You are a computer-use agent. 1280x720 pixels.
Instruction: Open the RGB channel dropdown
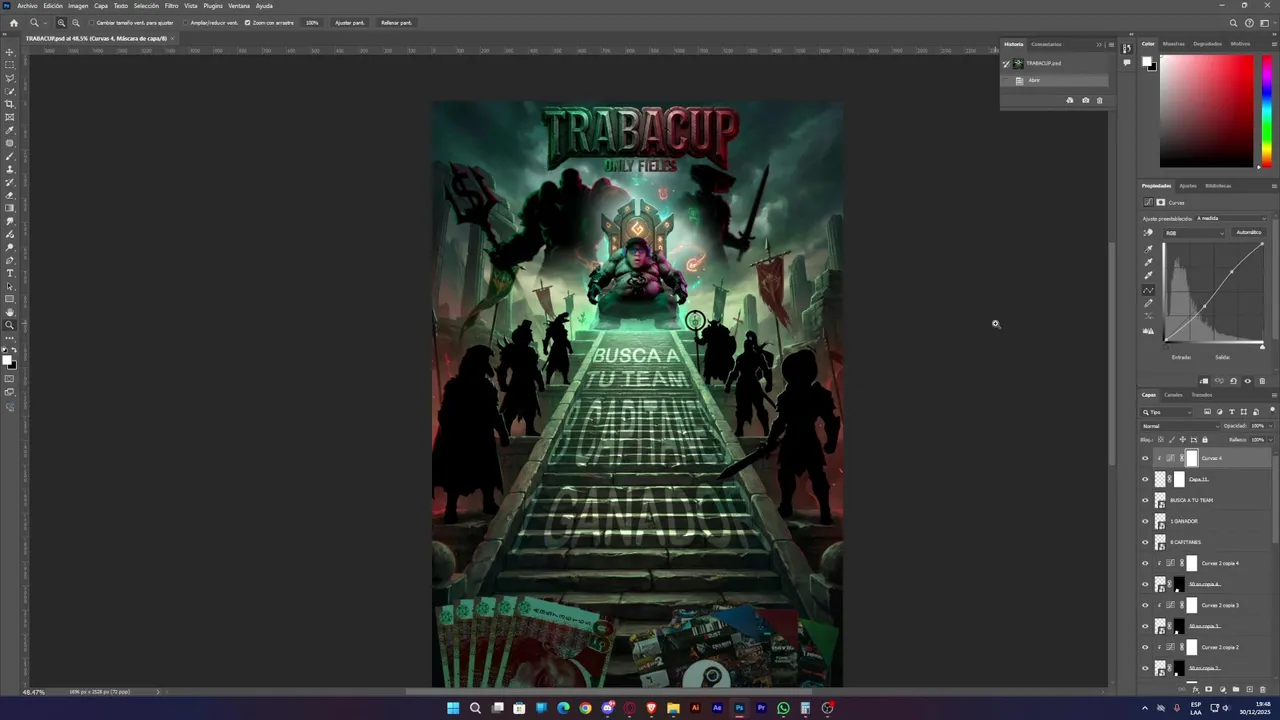coord(1194,233)
